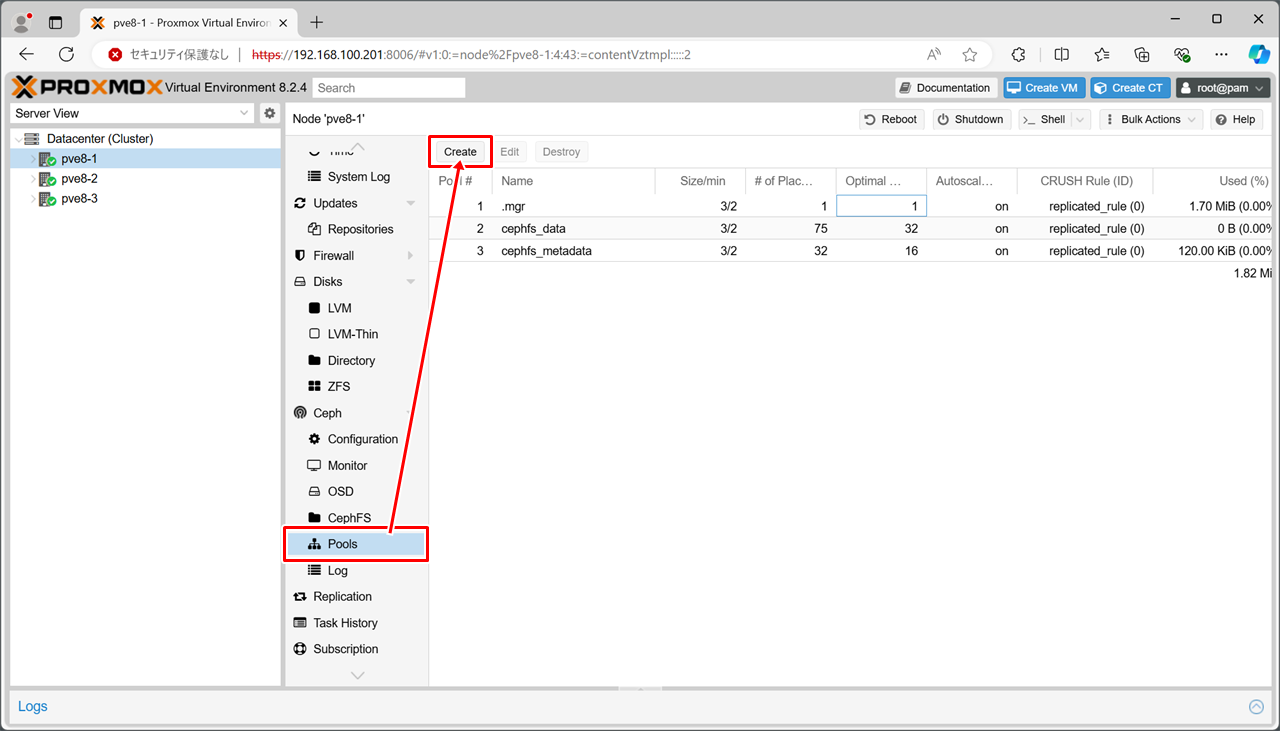Click the Proxmox Search field

pyautogui.click(x=388, y=88)
